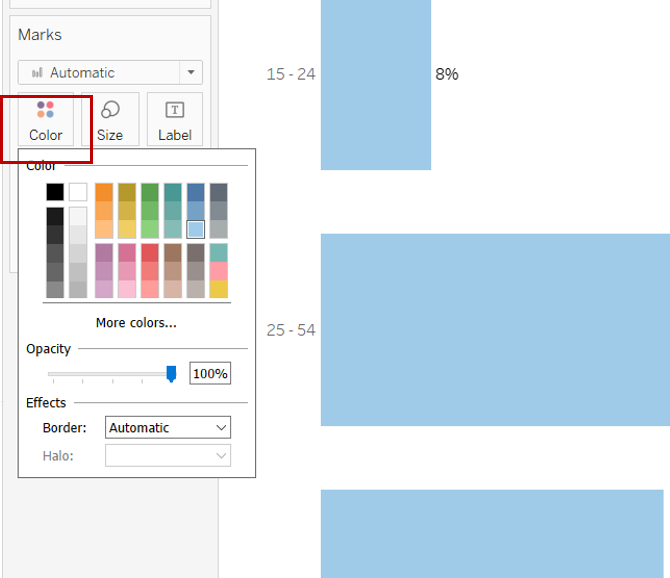Choose the top orange color swatch

104,192
